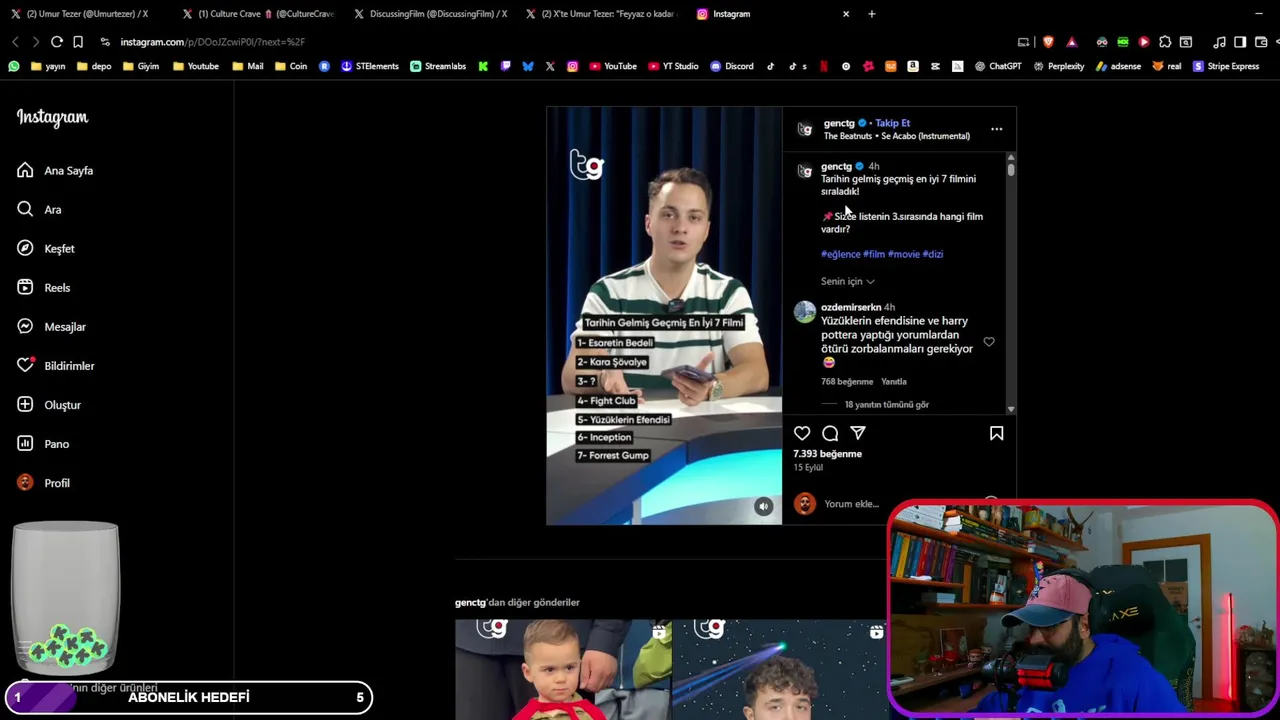This screenshot has width=1280, height=720.
Task: Open the Perplexity bookmark
Action: (x=1058, y=66)
